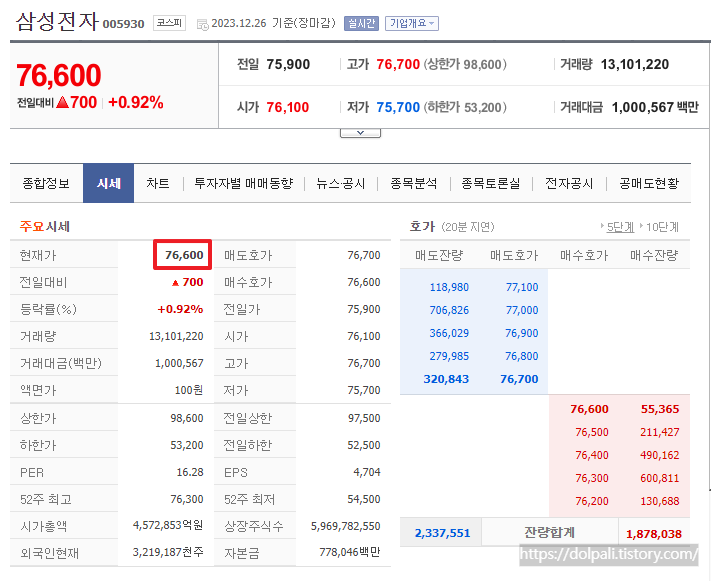Click the bid price 76,600 in 호가 table
Image resolution: width=711 pixels, height=581 pixels.
(589, 409)
